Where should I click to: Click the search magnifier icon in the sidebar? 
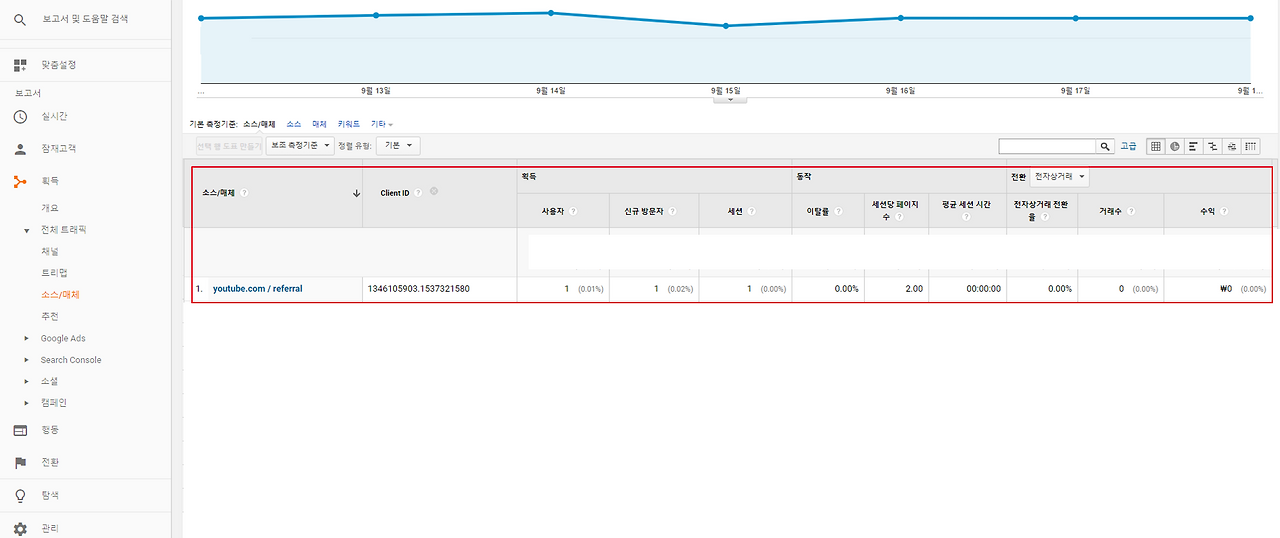pos(20,19)
